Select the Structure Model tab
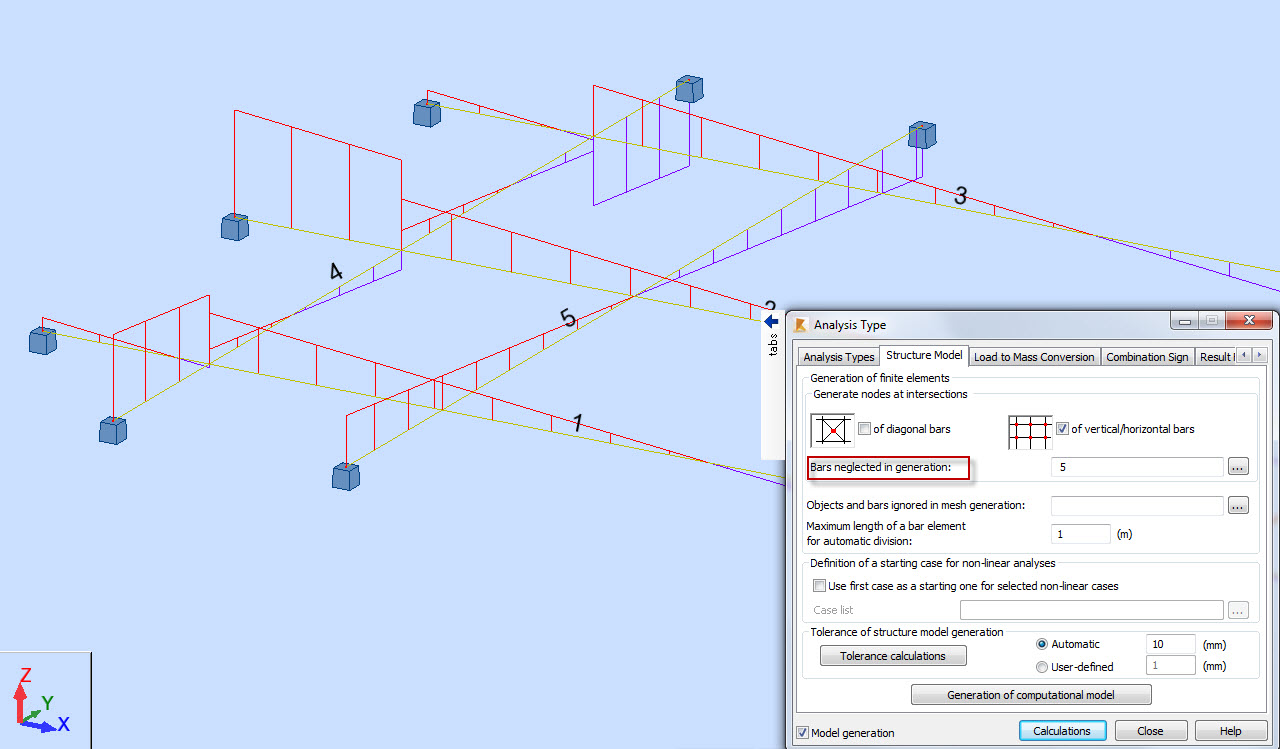Image resolution: width=1280 pixels, height=749 pixels. click(x=924, y=355)
